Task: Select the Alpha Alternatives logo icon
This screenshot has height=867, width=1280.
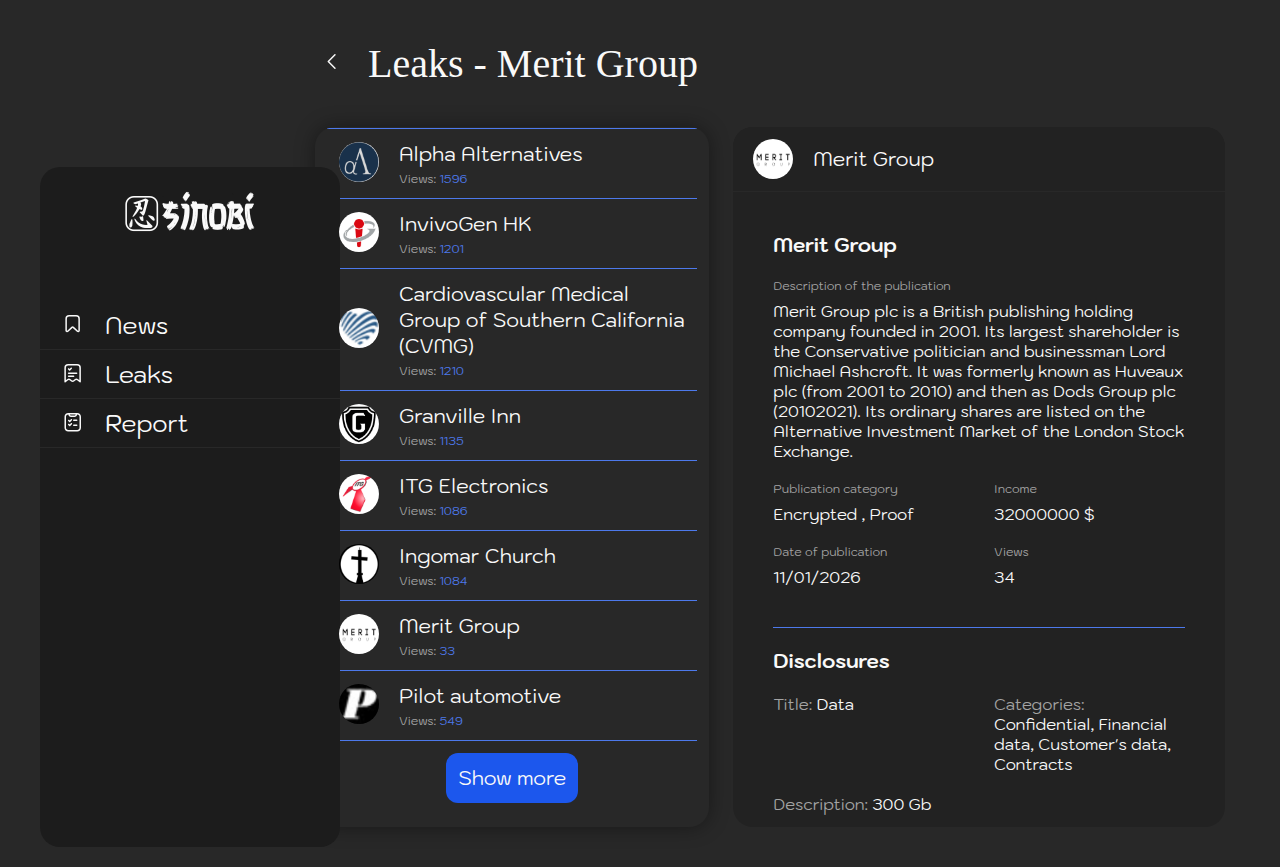Action: pyautogui.click(x=359, y=162)
